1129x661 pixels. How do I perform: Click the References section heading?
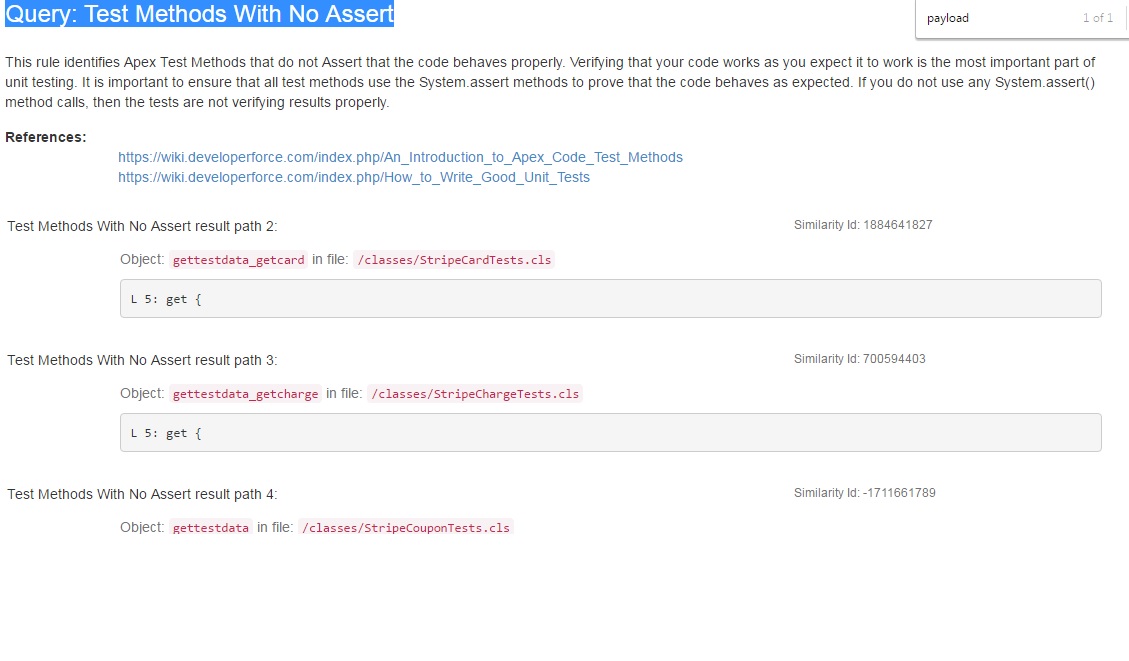click(46, 137)
